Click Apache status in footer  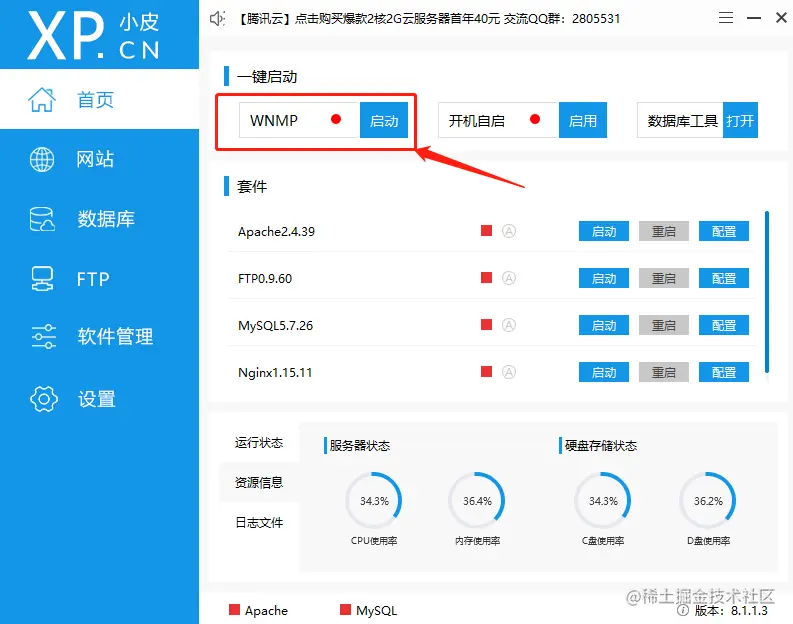258,610
